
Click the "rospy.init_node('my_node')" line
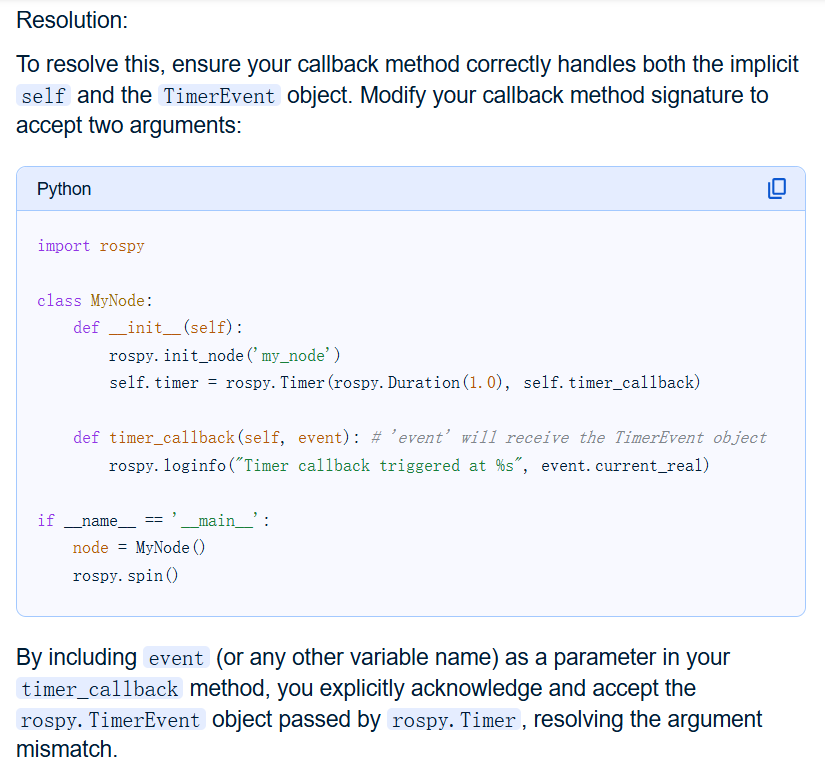[x=225, y=356]
